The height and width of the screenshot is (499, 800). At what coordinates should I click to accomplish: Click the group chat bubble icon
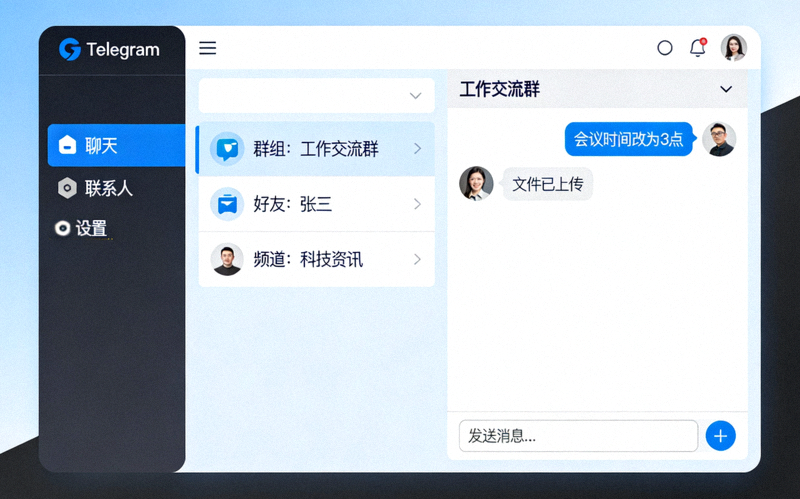tap(227, 149)
